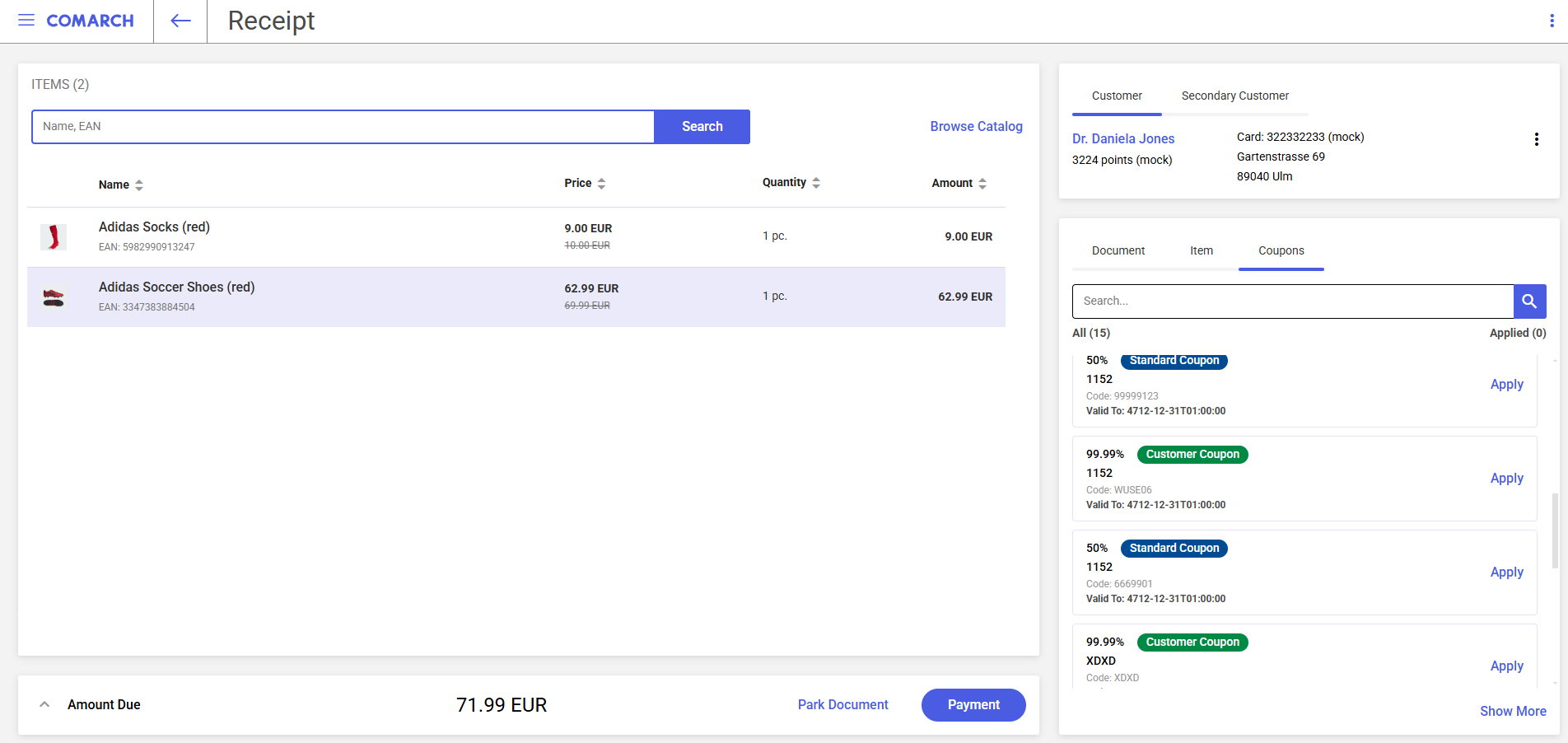The image size is (1568, 743).
Task: Select the Adidas Socks (red) row
Action: point(516,237)
